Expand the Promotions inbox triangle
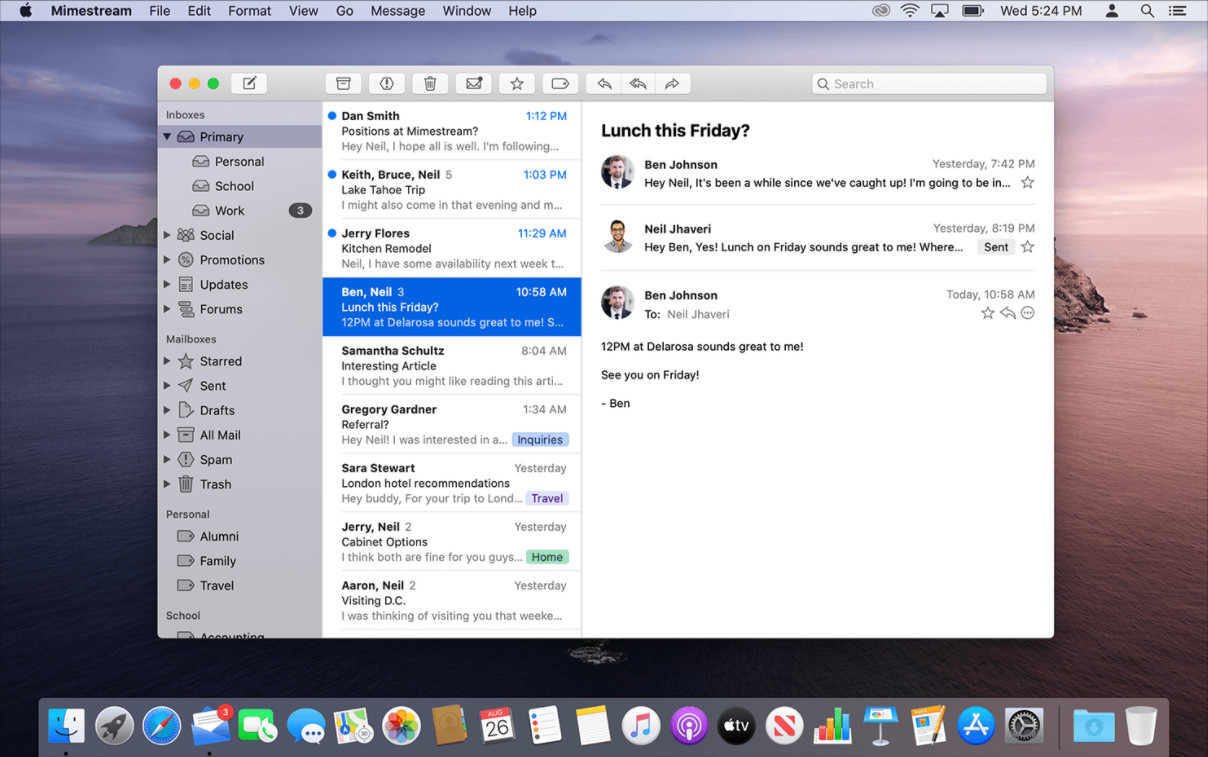This screenshot has width=1208, height=757. pyautogui.click(x=167, y=260)
